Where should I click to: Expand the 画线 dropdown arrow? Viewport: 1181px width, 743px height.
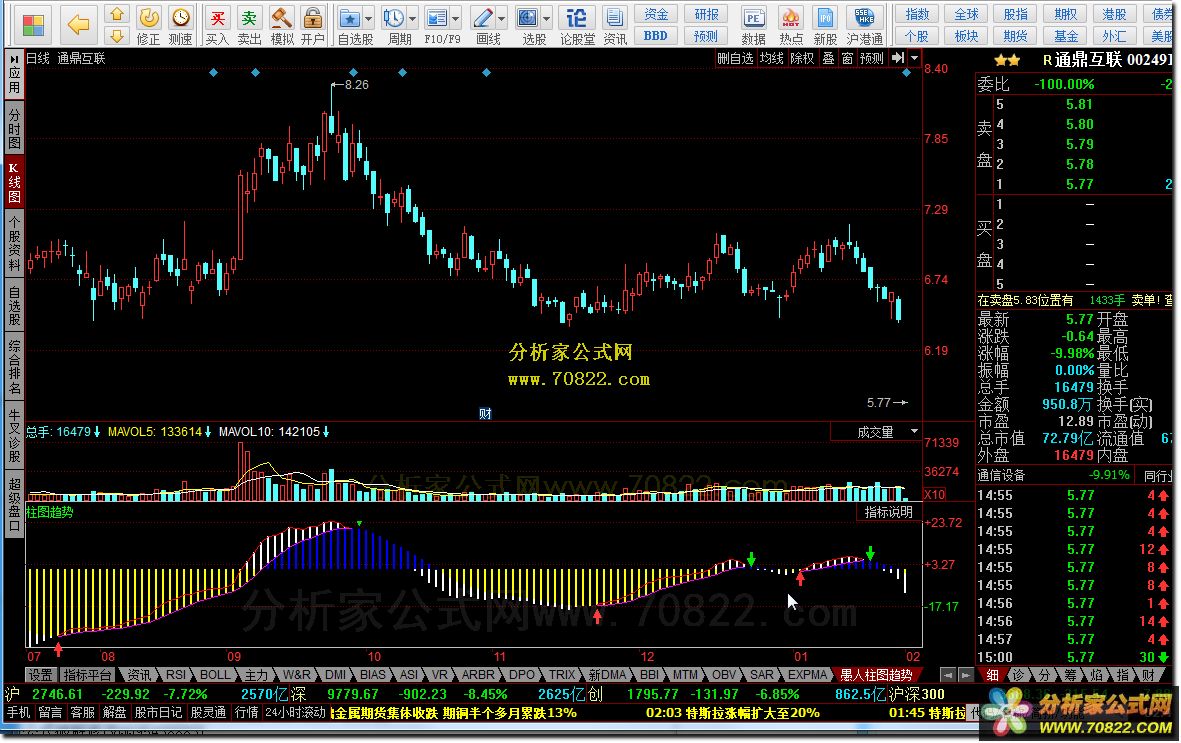tap(502, 19)
